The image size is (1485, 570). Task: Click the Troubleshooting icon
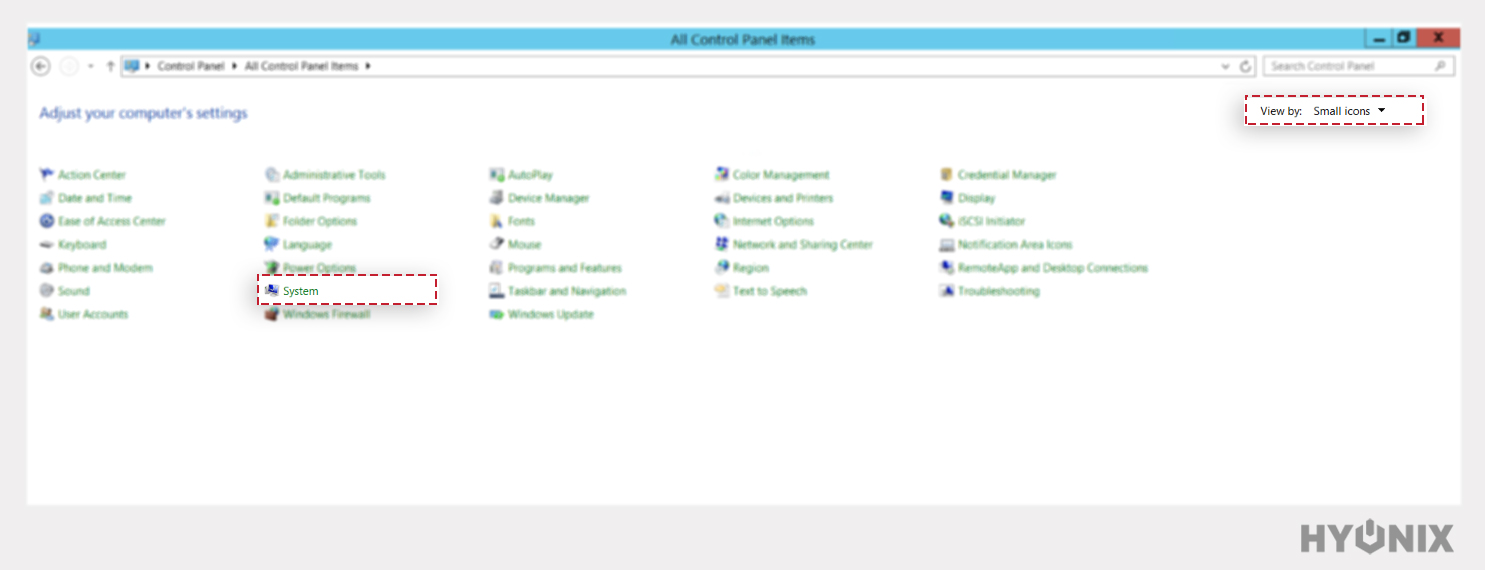946,291
